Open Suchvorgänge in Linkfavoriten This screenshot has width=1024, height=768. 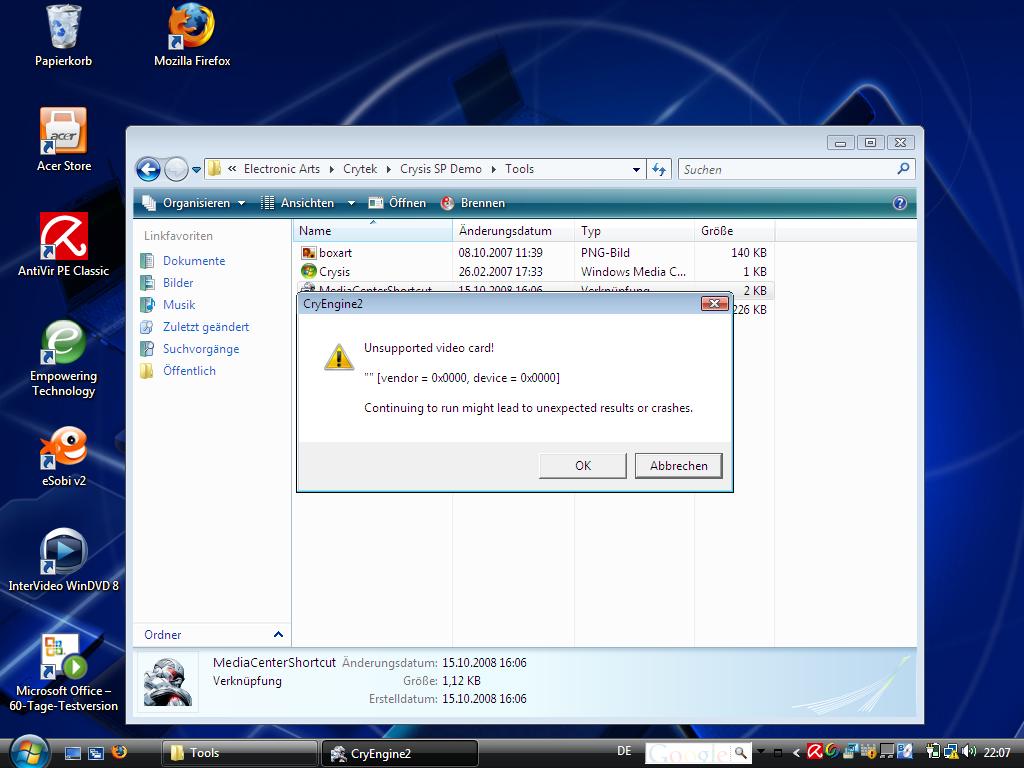pyautogui.click(x=190, y=349)
